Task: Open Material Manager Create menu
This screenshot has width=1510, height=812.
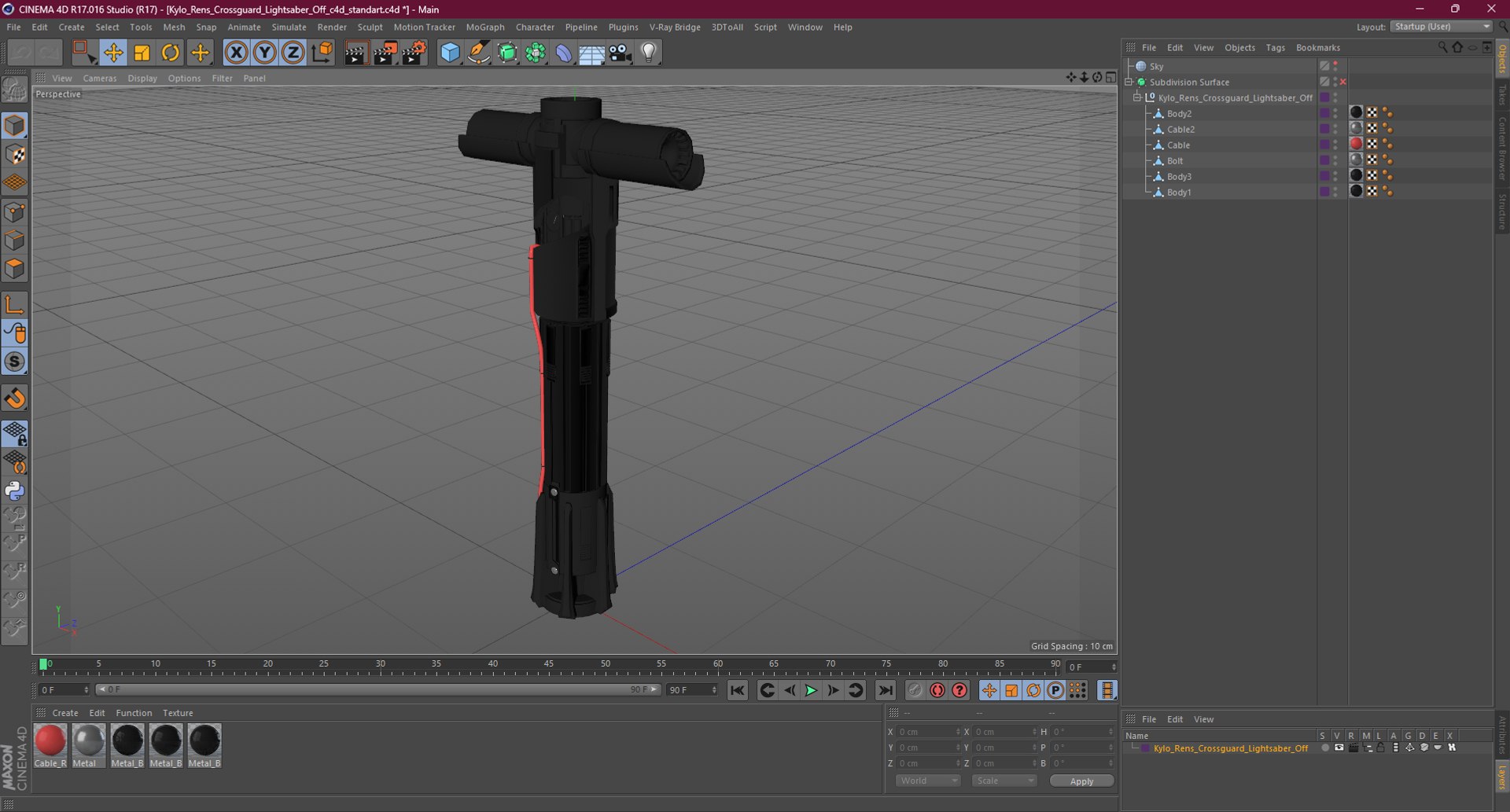Action: point(65,713)
